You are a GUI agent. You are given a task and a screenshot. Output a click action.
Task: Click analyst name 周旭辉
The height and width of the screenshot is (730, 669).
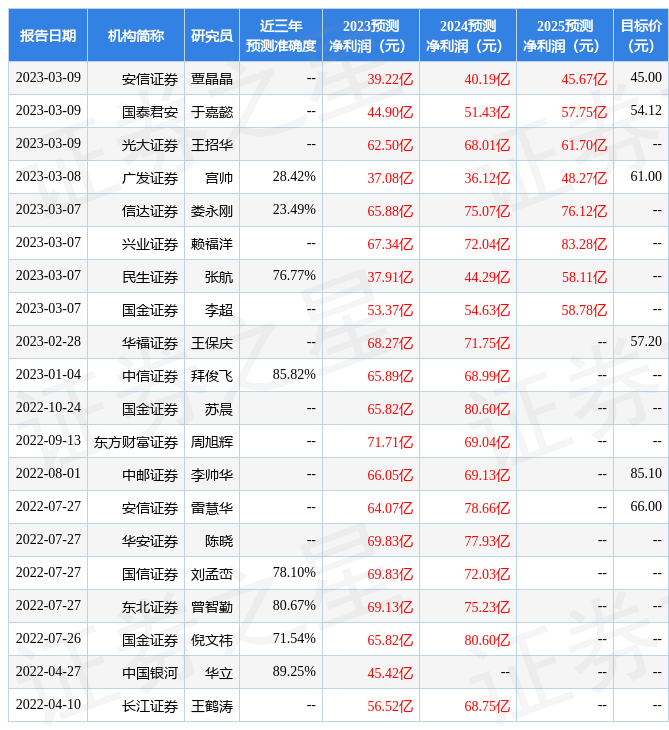click(x=212, y=442)
